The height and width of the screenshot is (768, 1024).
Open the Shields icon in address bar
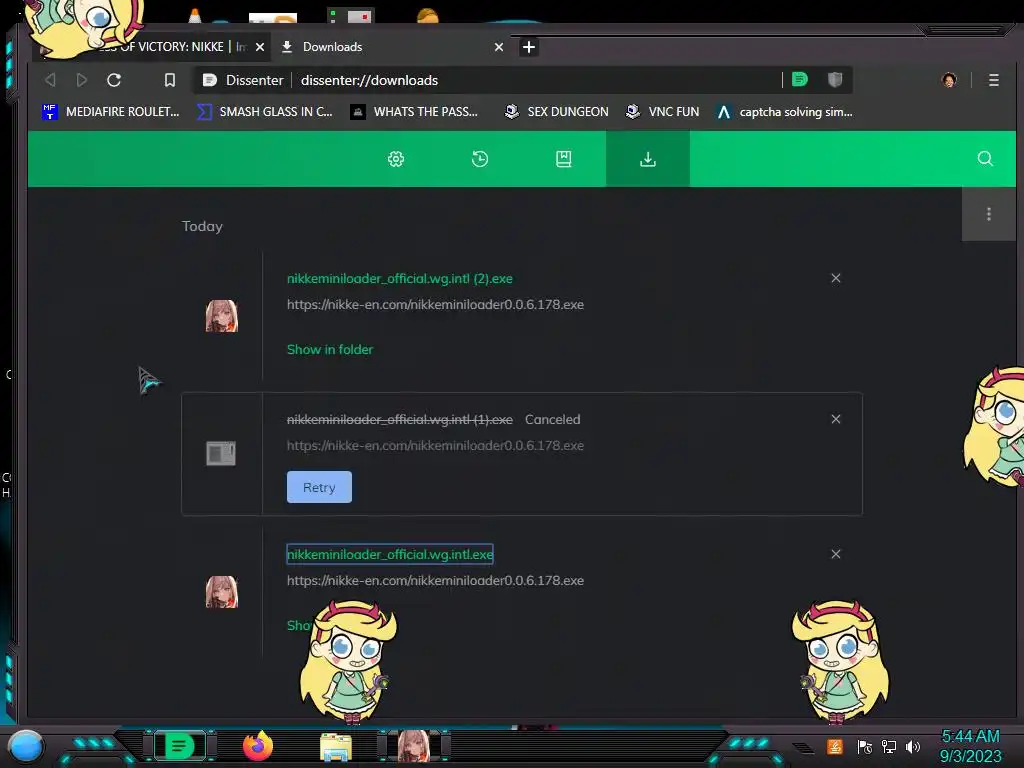coord(835,80)
